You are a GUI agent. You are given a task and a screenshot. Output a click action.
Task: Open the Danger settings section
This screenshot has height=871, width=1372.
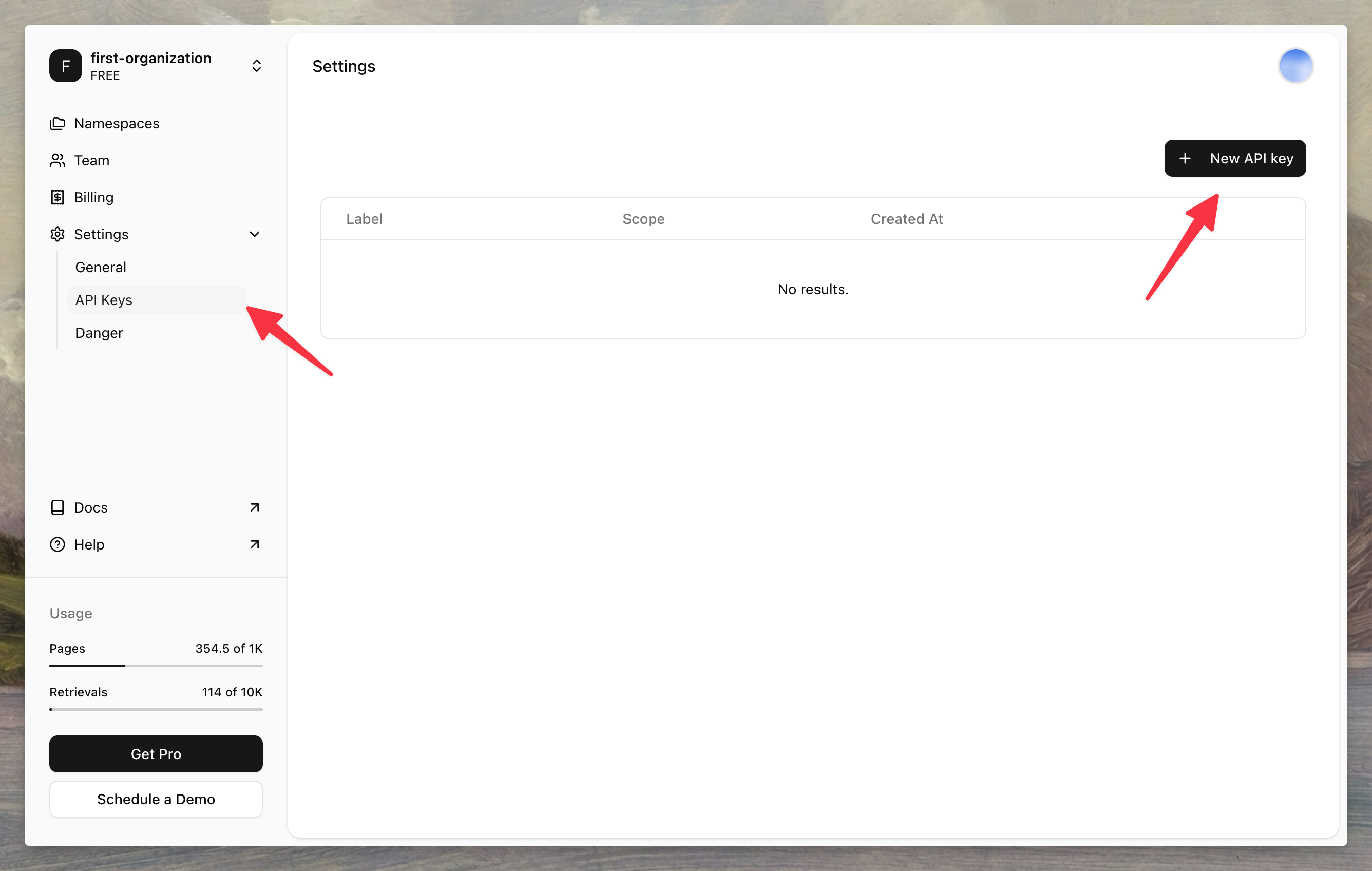(x=99, y=333)
